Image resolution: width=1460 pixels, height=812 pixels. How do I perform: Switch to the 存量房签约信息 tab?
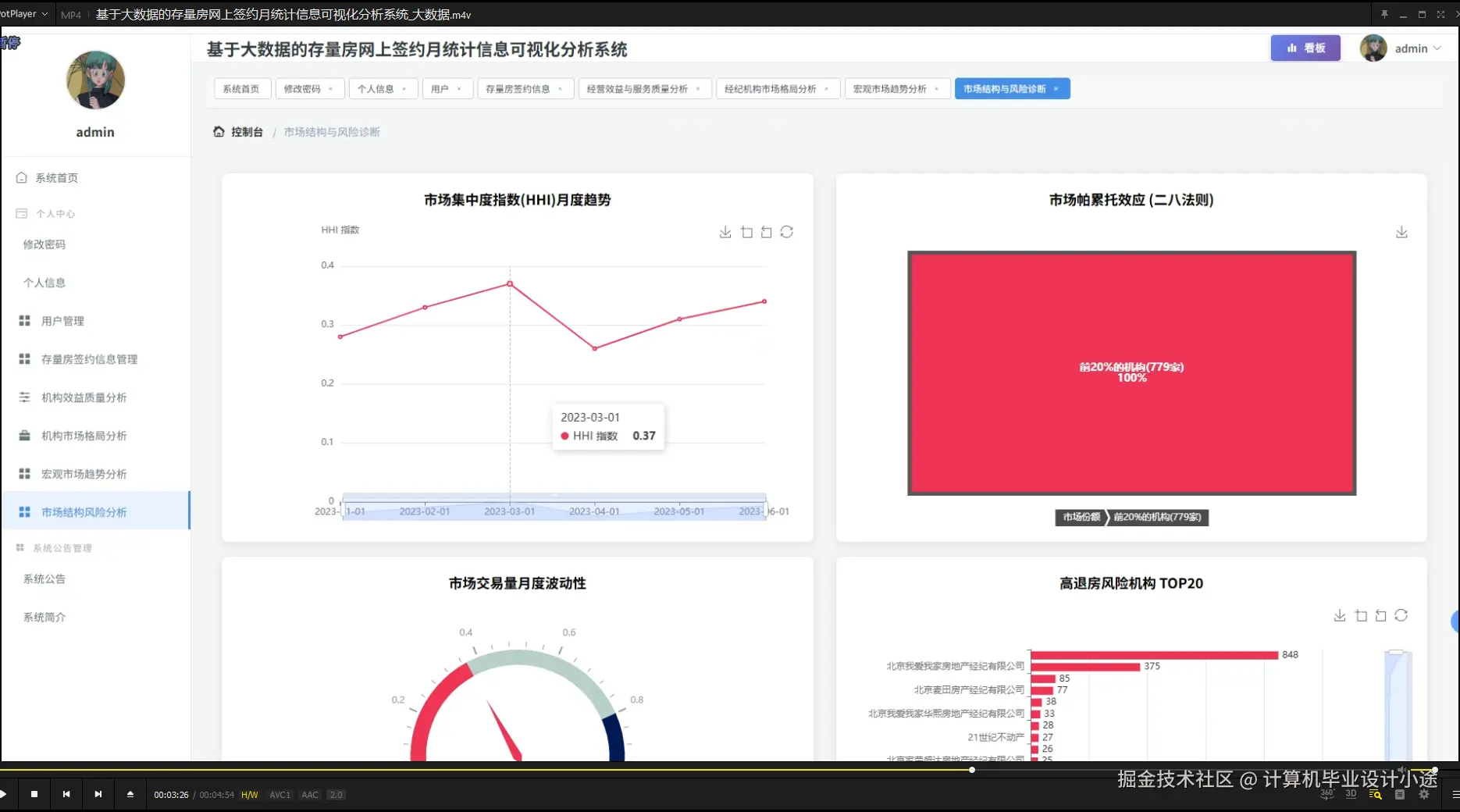518,89
